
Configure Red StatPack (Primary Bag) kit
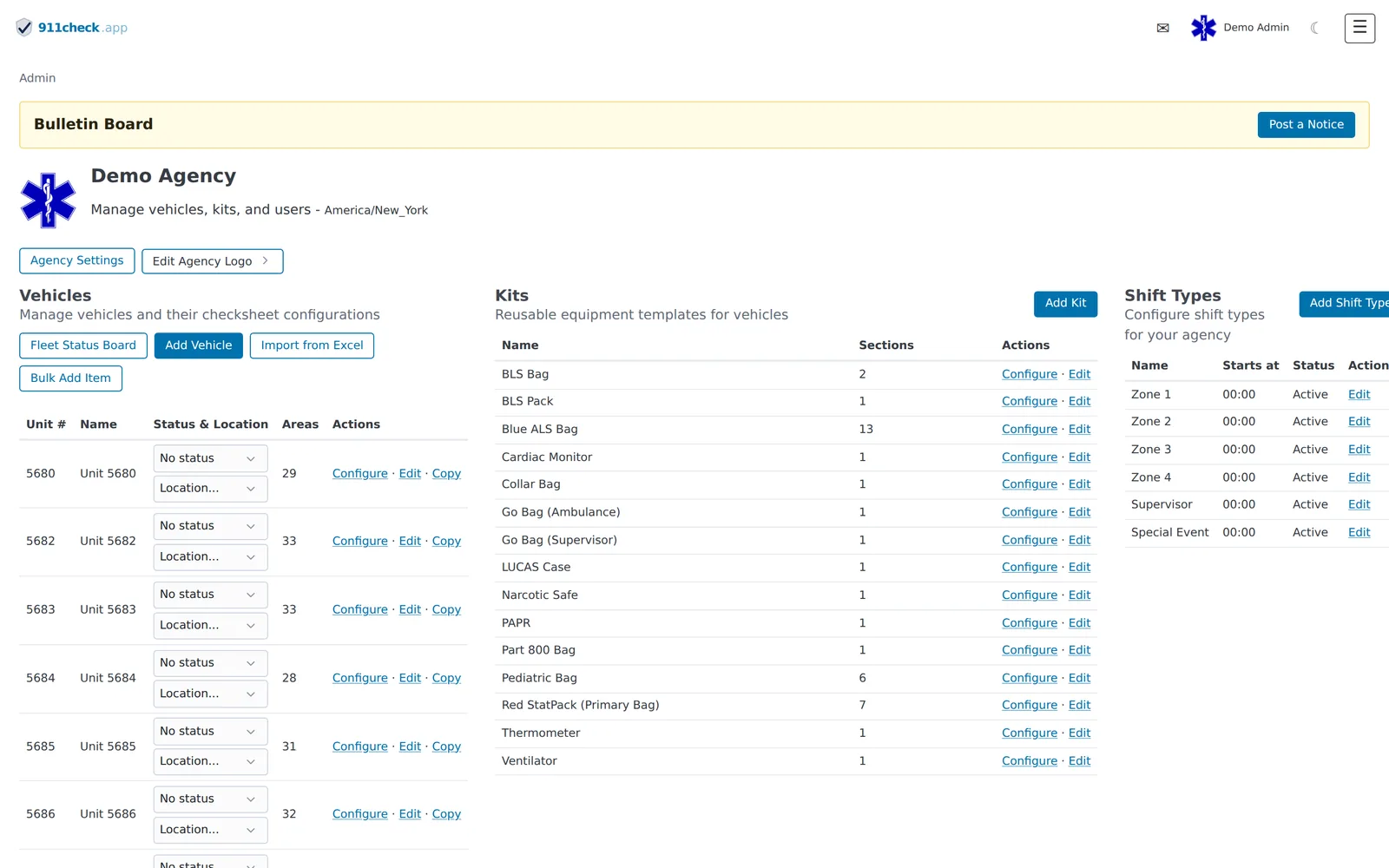[x=1030, y=706]
